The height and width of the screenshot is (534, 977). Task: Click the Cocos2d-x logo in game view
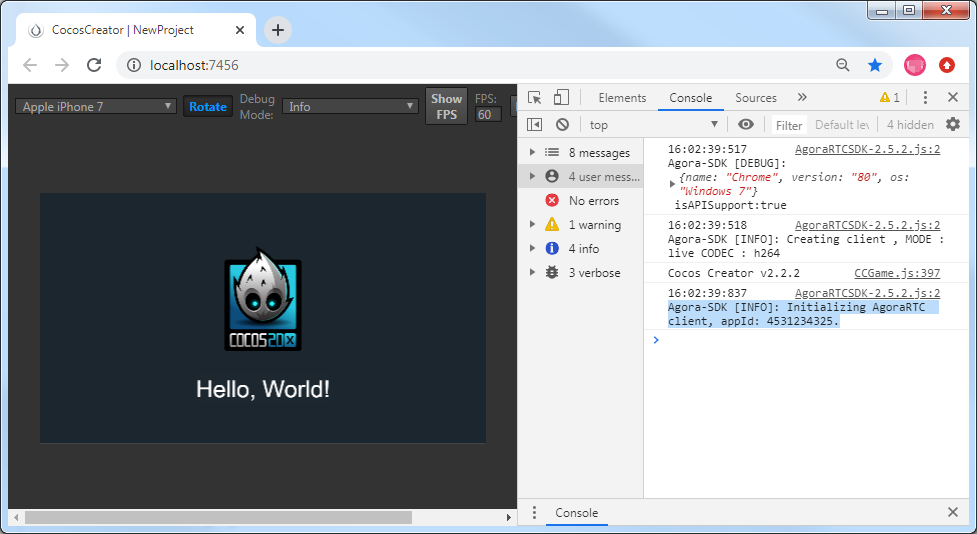coord(262,300)
